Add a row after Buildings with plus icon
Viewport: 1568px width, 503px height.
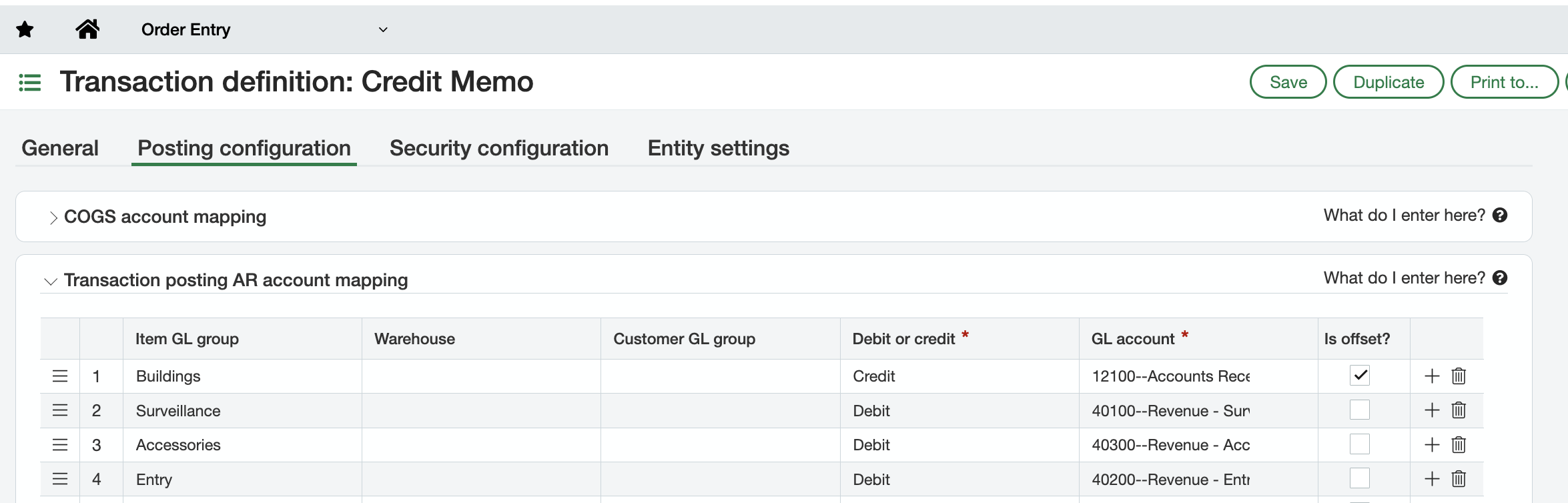[1432, 376]
